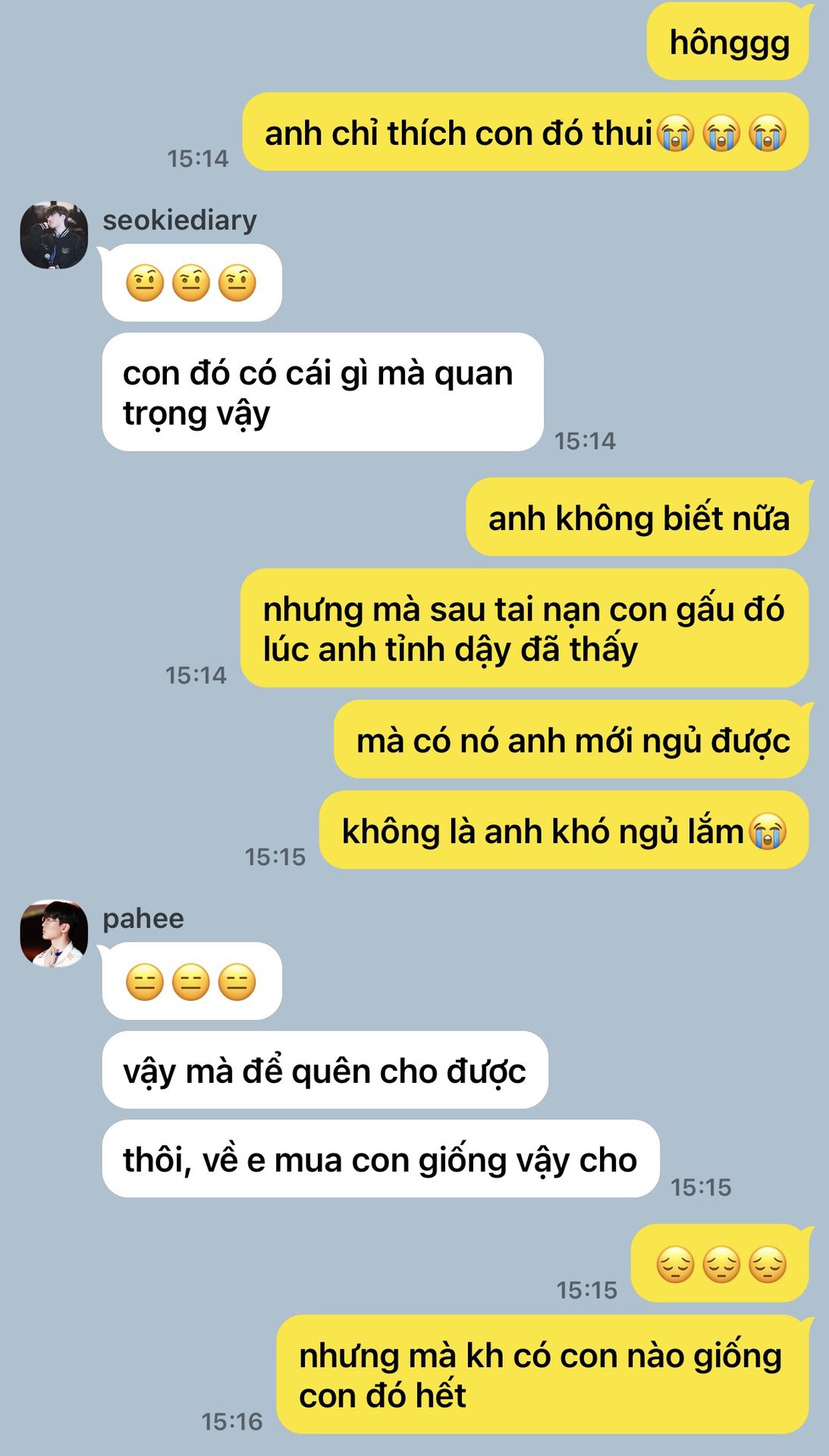Select the 'thôi, về e mua con giống vậy cho' bubble
Image resolution: width=829 pixels, height=1456 pixels.
(x=381, y=1159)
